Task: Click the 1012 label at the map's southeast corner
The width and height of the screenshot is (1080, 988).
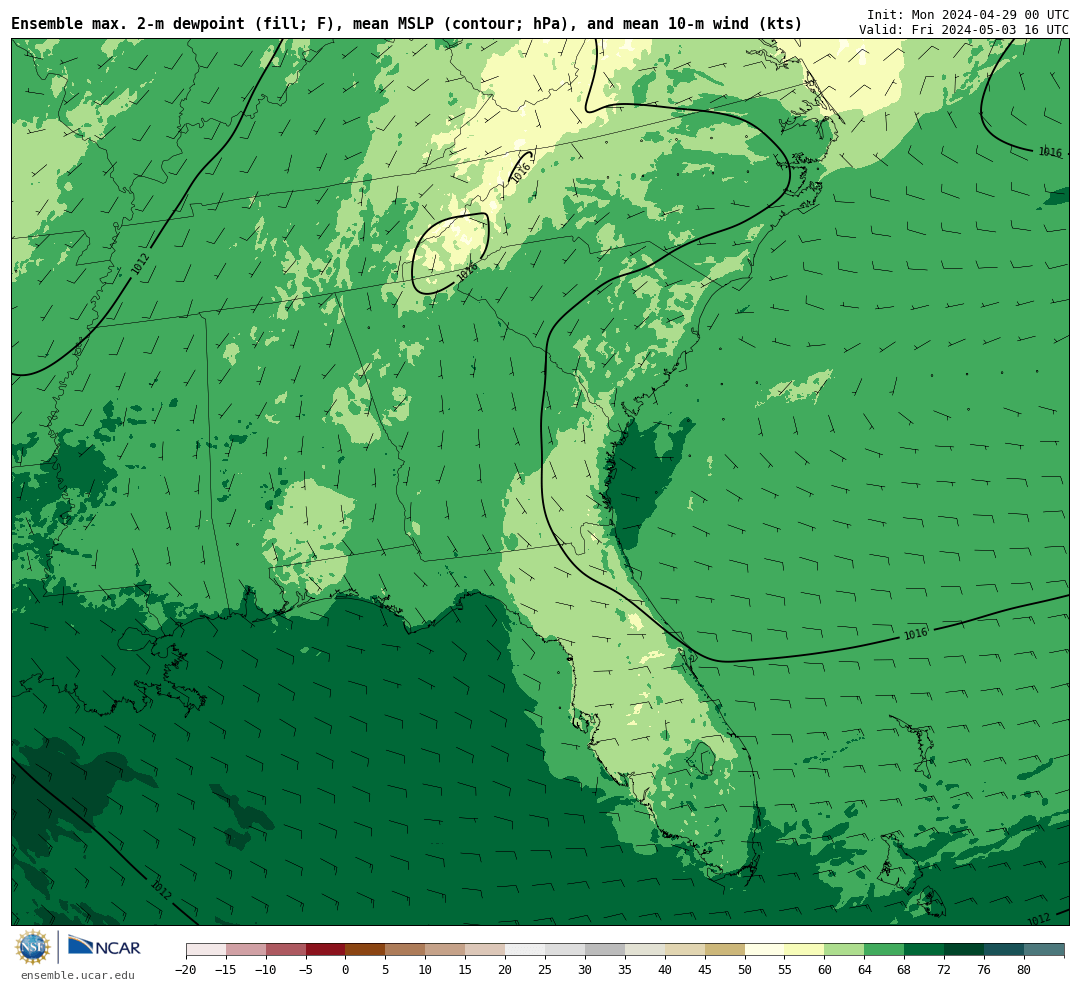Action: [1039, 918]
